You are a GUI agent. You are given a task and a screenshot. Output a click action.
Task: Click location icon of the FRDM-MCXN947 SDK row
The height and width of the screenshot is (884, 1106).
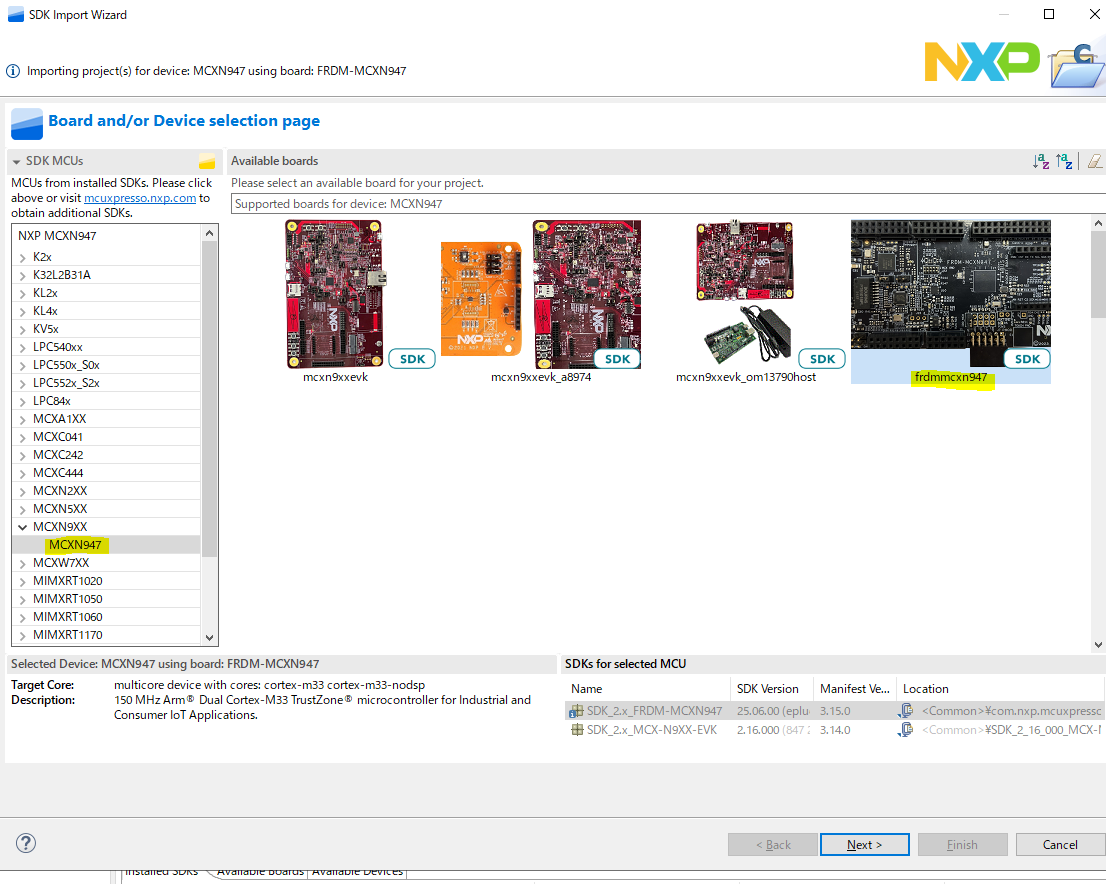tap(906, 711)
